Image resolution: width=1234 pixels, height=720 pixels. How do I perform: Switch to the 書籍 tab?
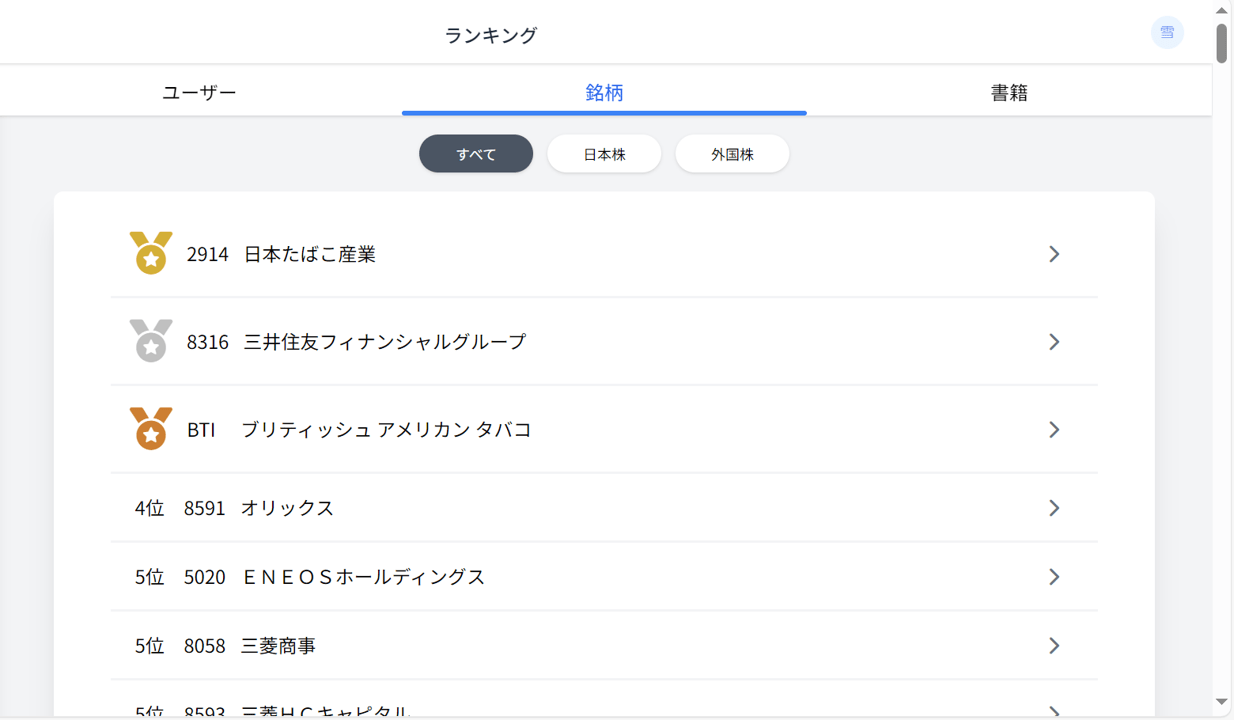[1009, 92]
